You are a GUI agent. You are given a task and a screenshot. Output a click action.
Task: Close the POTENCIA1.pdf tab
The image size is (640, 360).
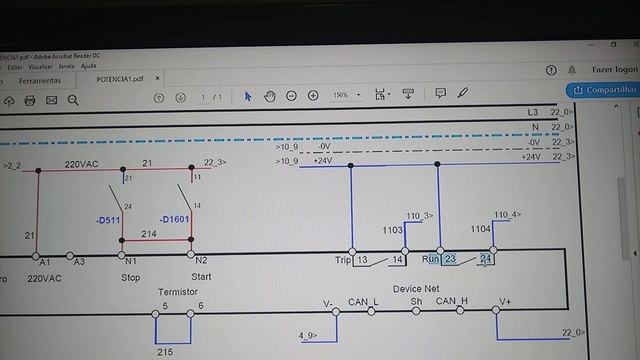click(157, 78)
